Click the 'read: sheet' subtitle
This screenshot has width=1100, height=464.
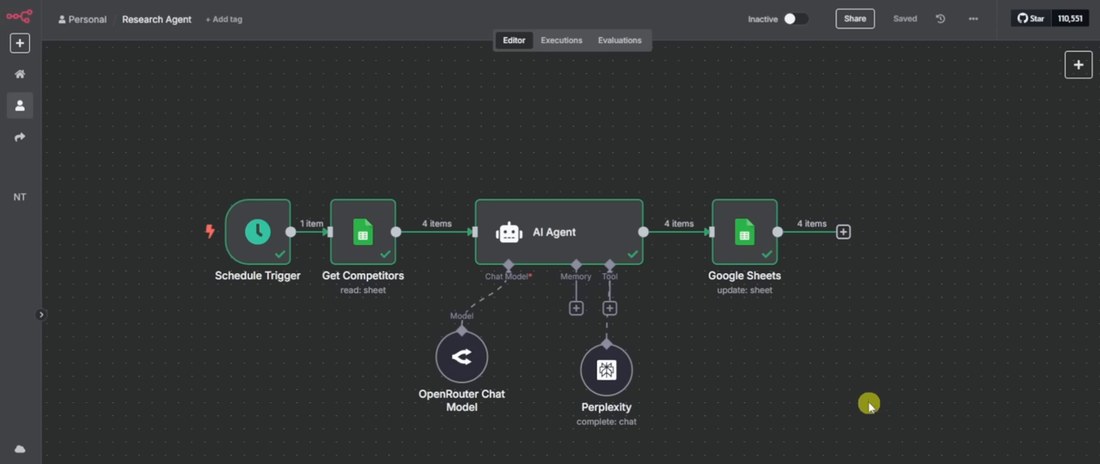point(363,290)
